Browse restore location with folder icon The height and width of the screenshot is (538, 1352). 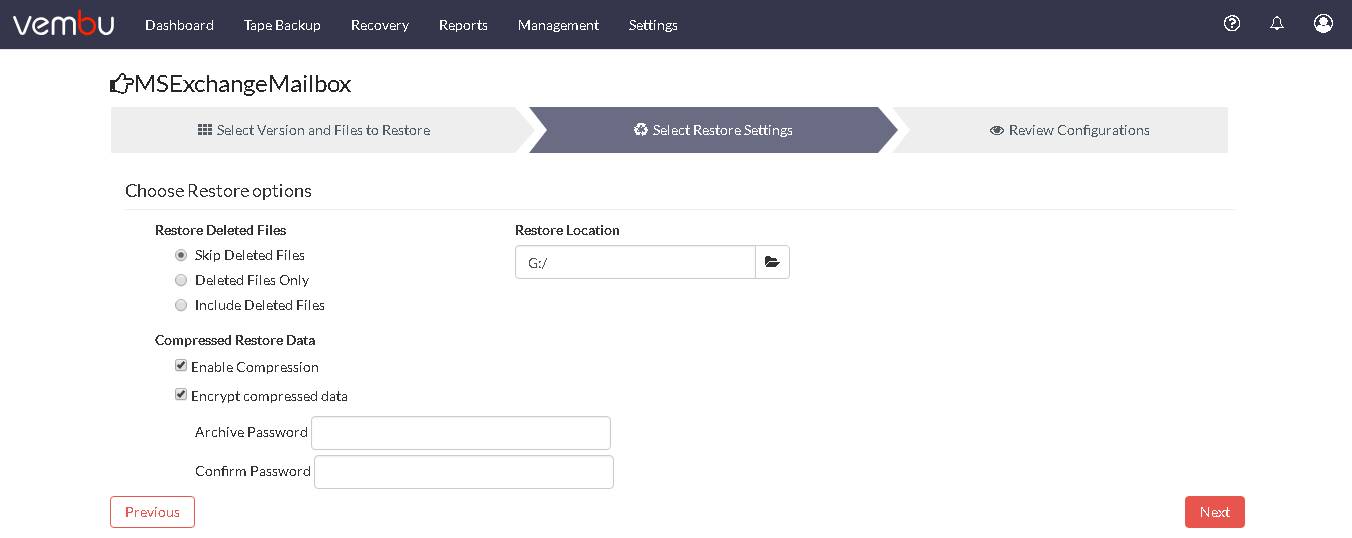(x=772, y=262)
